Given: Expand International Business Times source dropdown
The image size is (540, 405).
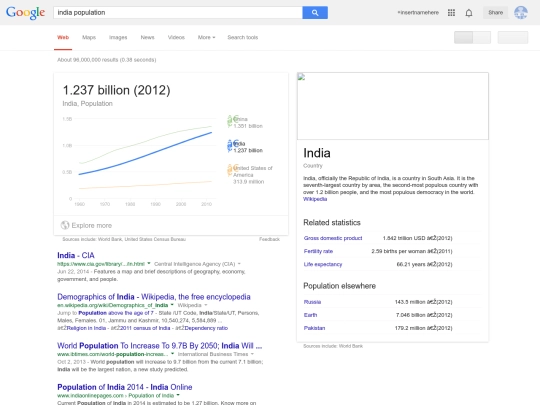Looking at the screenshot, I should click(252, 354).
